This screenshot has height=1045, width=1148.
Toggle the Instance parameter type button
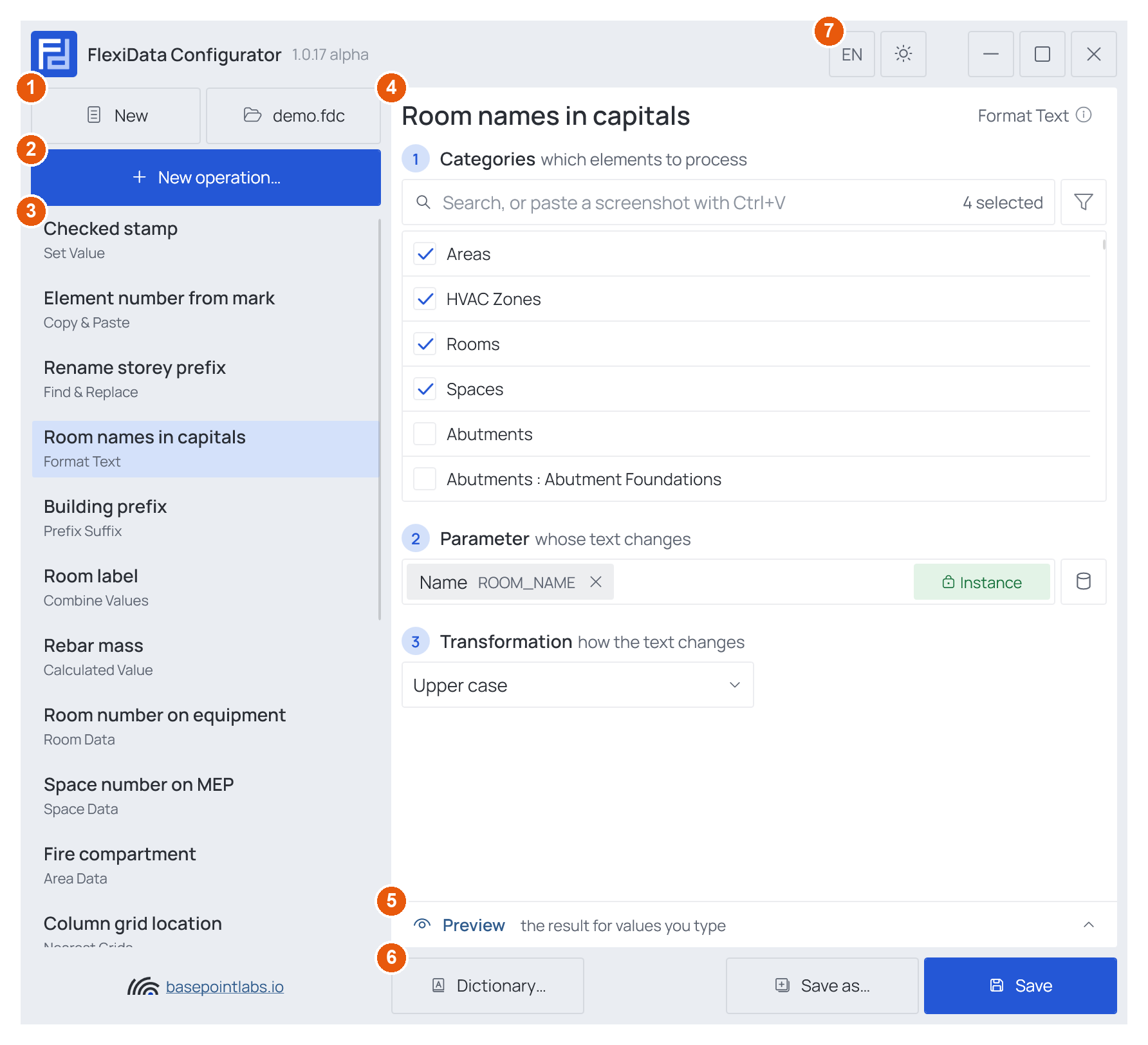coord(982,582)
